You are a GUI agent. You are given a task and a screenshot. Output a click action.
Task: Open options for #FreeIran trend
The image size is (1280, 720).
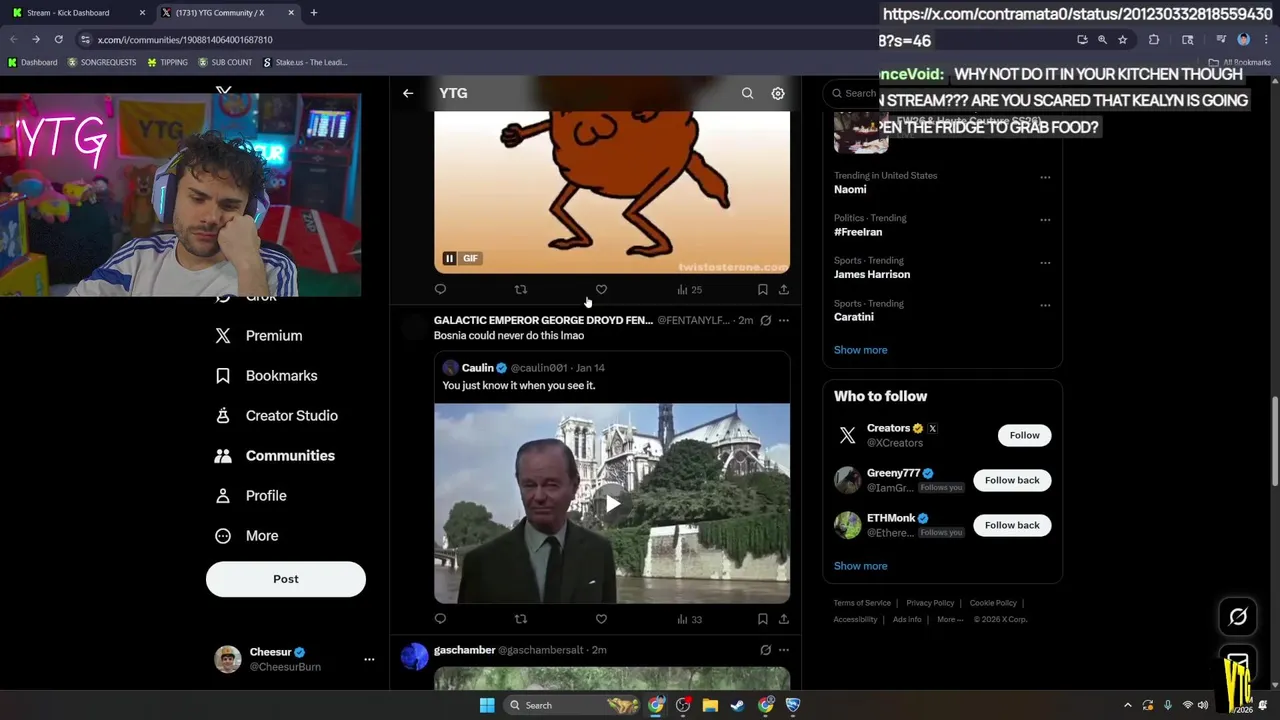point(1045,220)
